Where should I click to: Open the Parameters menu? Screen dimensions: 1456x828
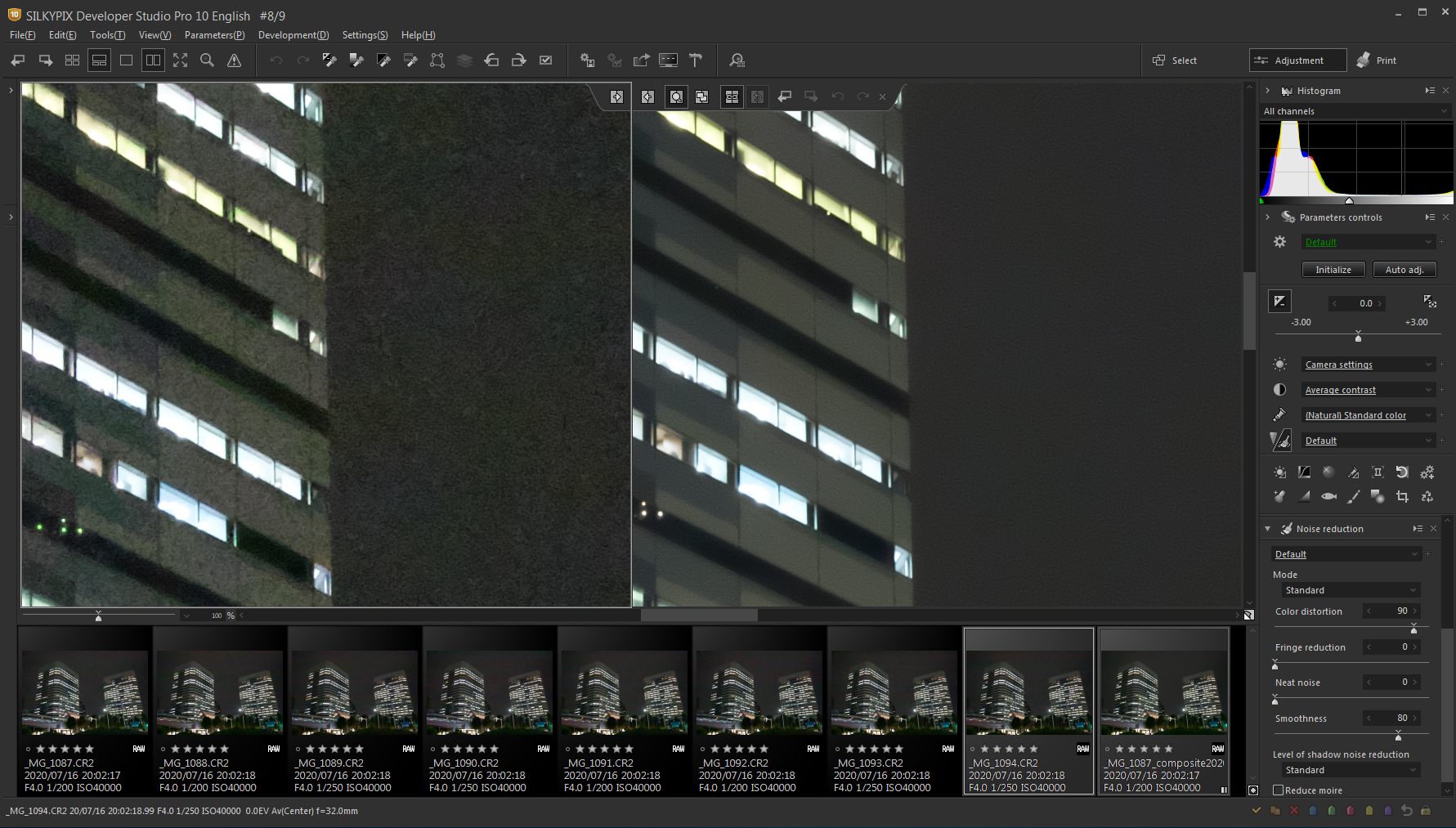pos(214,35)
